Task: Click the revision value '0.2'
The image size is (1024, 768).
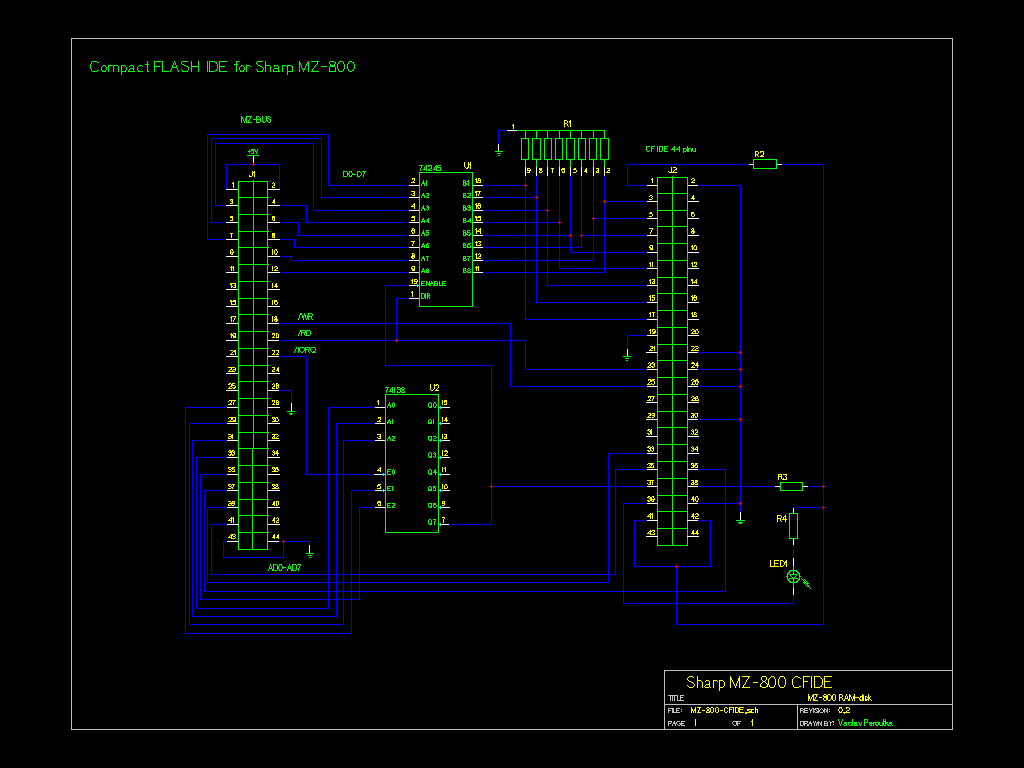Action: pos(844,710)
